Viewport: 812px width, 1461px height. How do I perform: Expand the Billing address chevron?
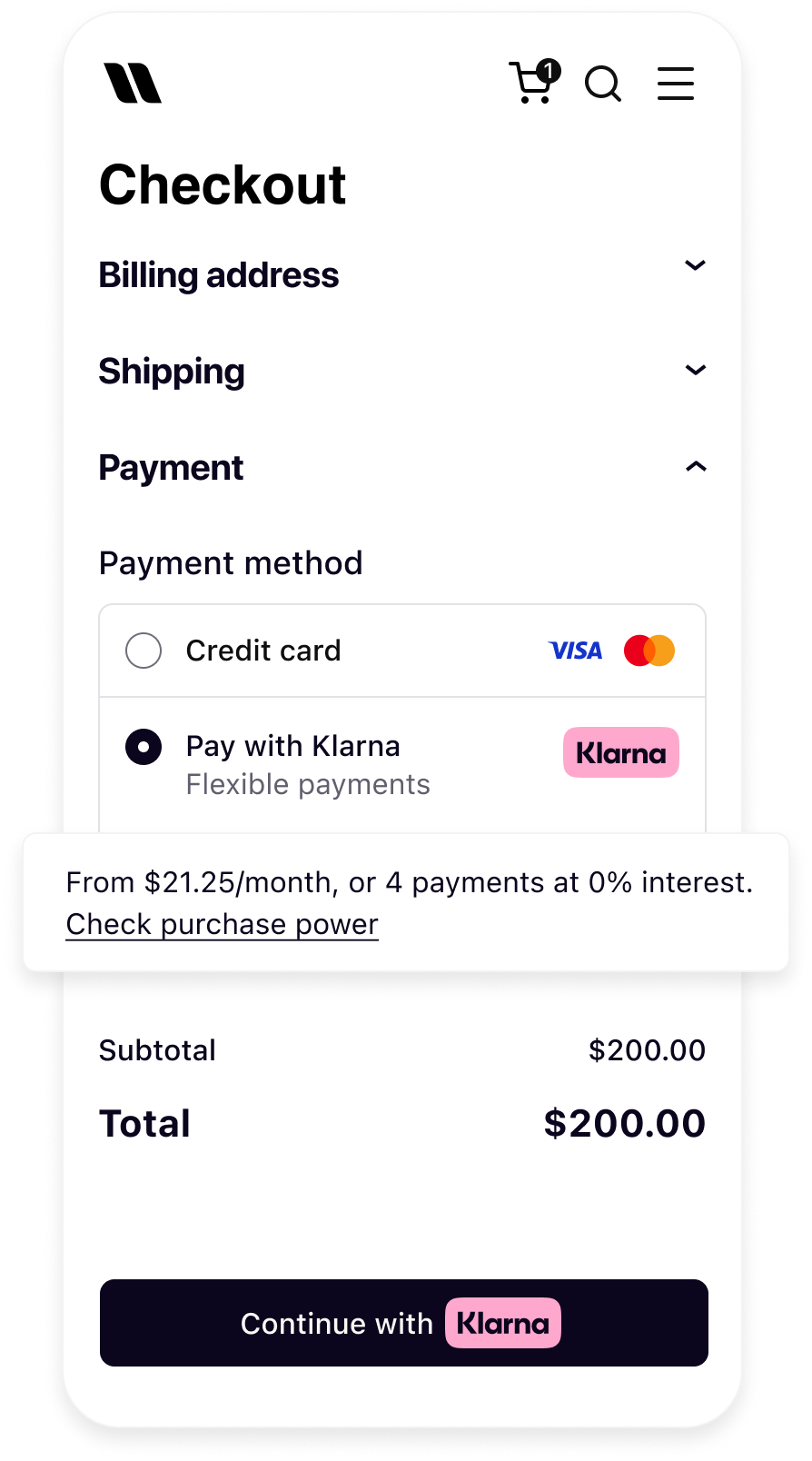click(x=695, y=265)
